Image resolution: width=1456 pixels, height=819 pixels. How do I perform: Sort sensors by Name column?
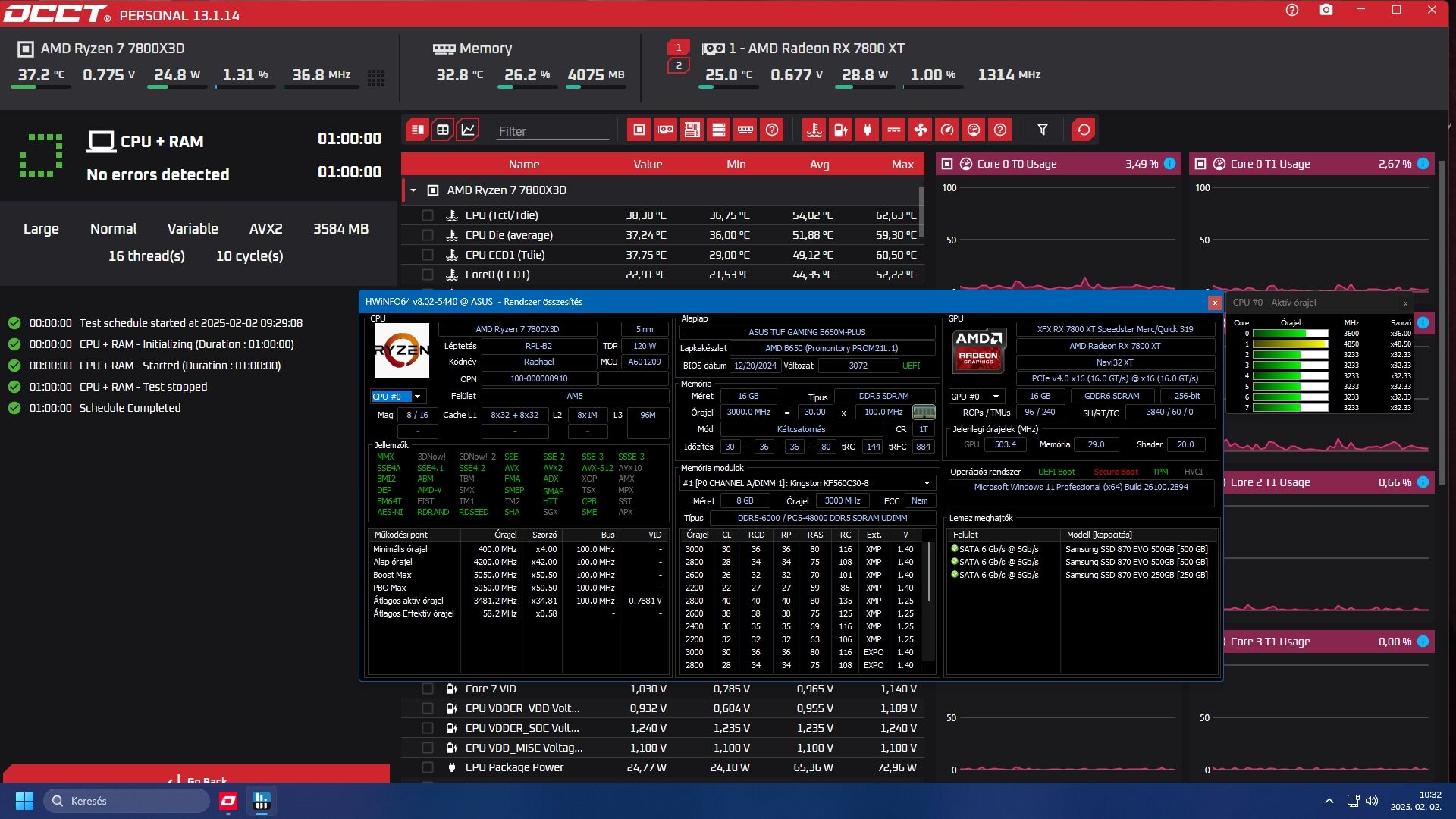click(x=524, y=165)
